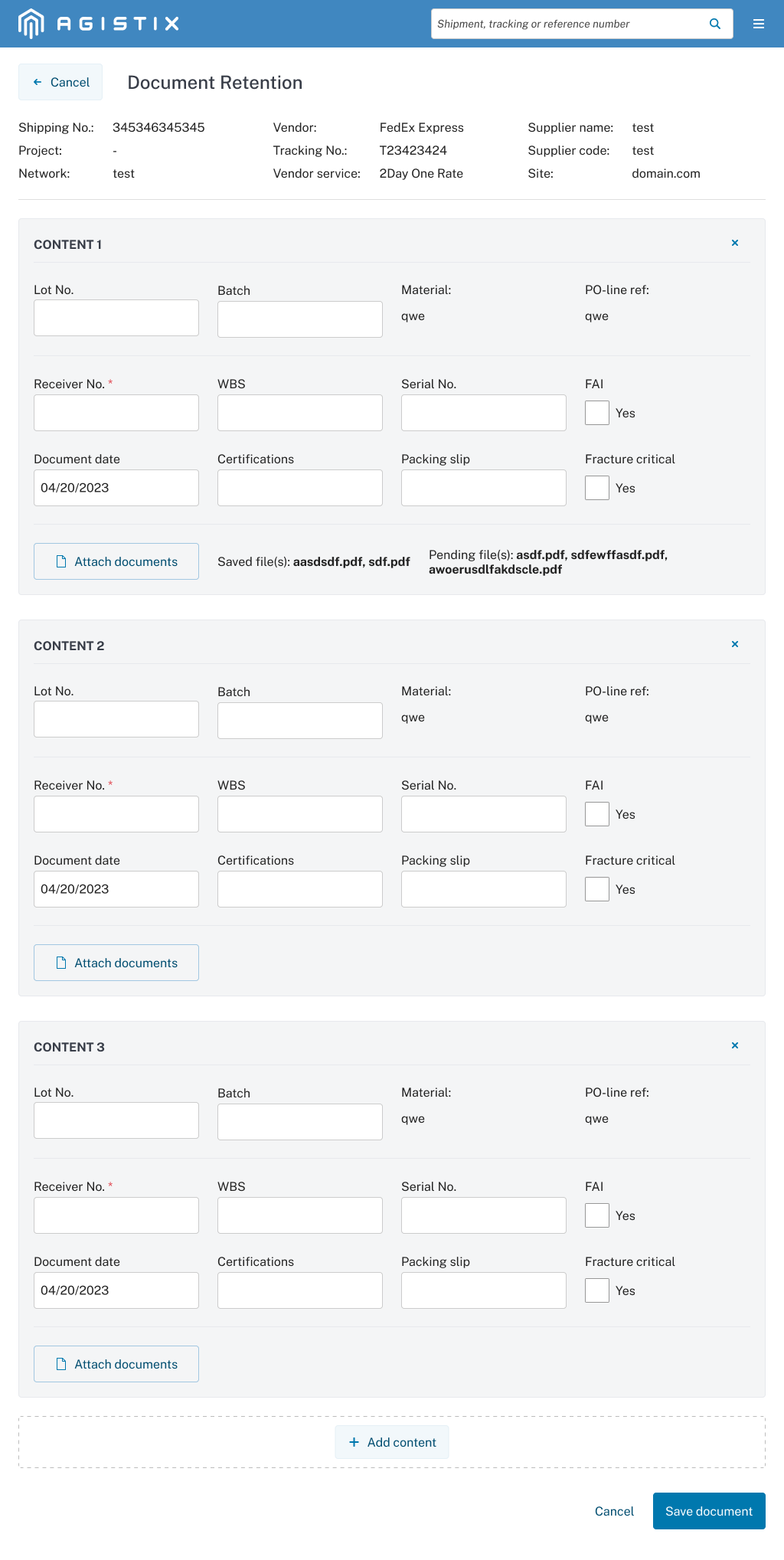Remove Content 3 with its X icon
Viewport: 784px width, 1560px height.
click(735, 1045)
